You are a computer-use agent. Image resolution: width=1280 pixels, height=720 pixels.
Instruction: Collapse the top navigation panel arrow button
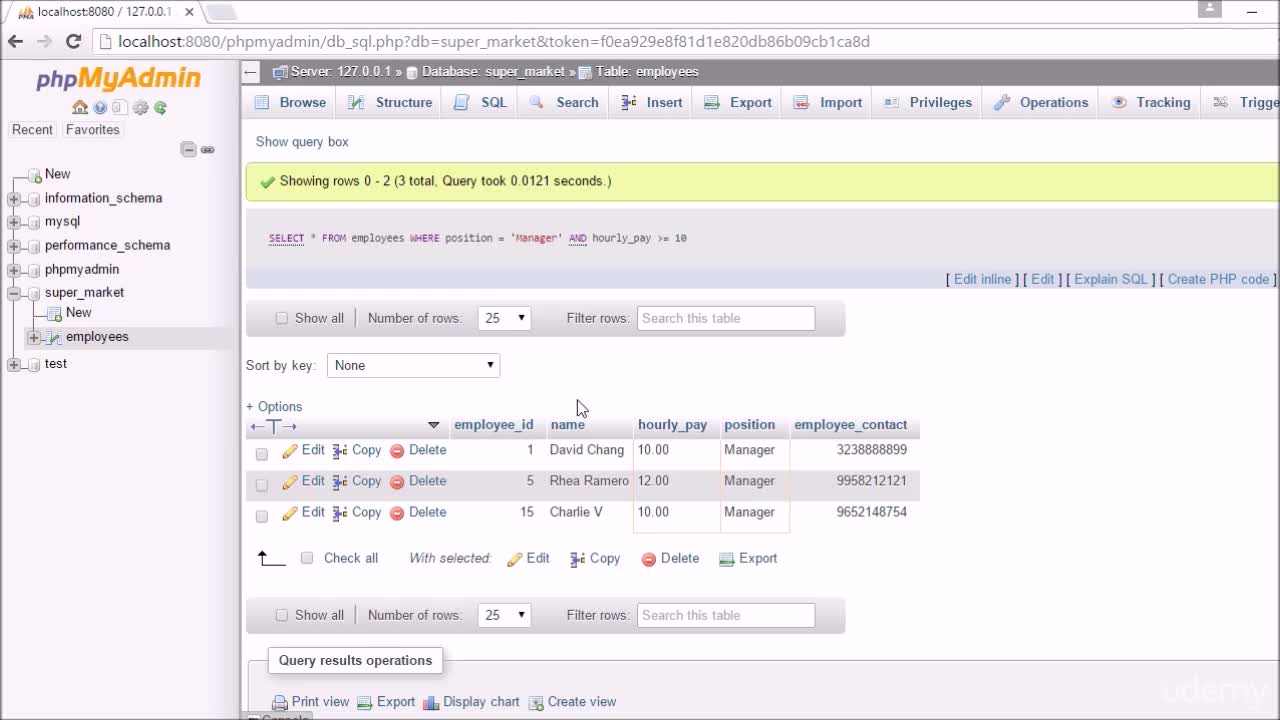coord(251,72)
